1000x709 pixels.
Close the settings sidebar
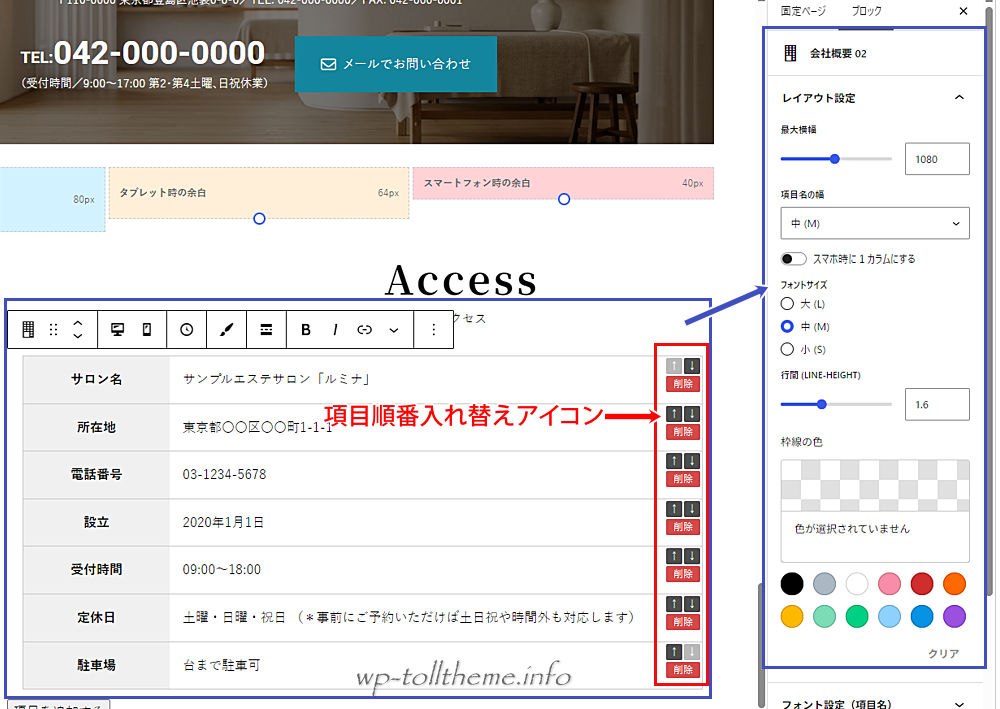click(963, 11)
